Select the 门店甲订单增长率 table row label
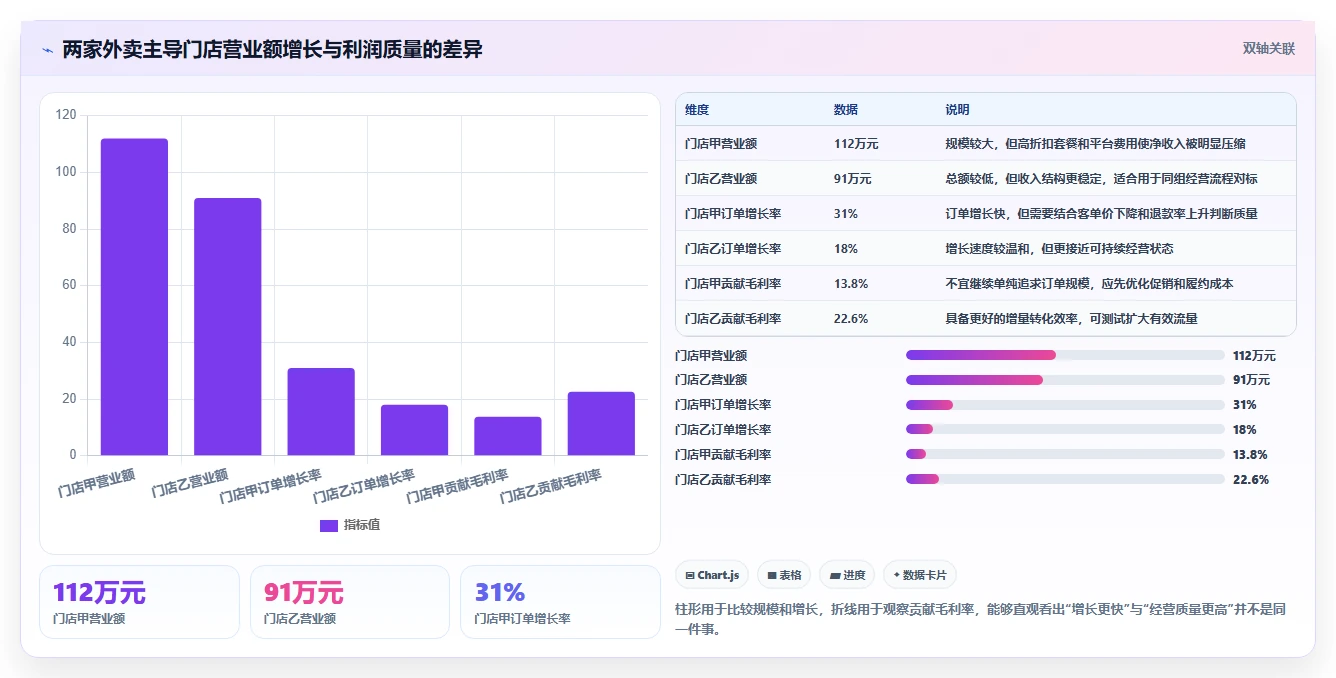 tap(733, 214)
